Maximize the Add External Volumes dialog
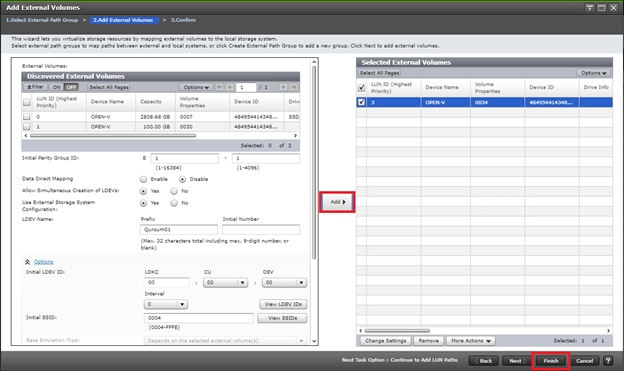 601,8
